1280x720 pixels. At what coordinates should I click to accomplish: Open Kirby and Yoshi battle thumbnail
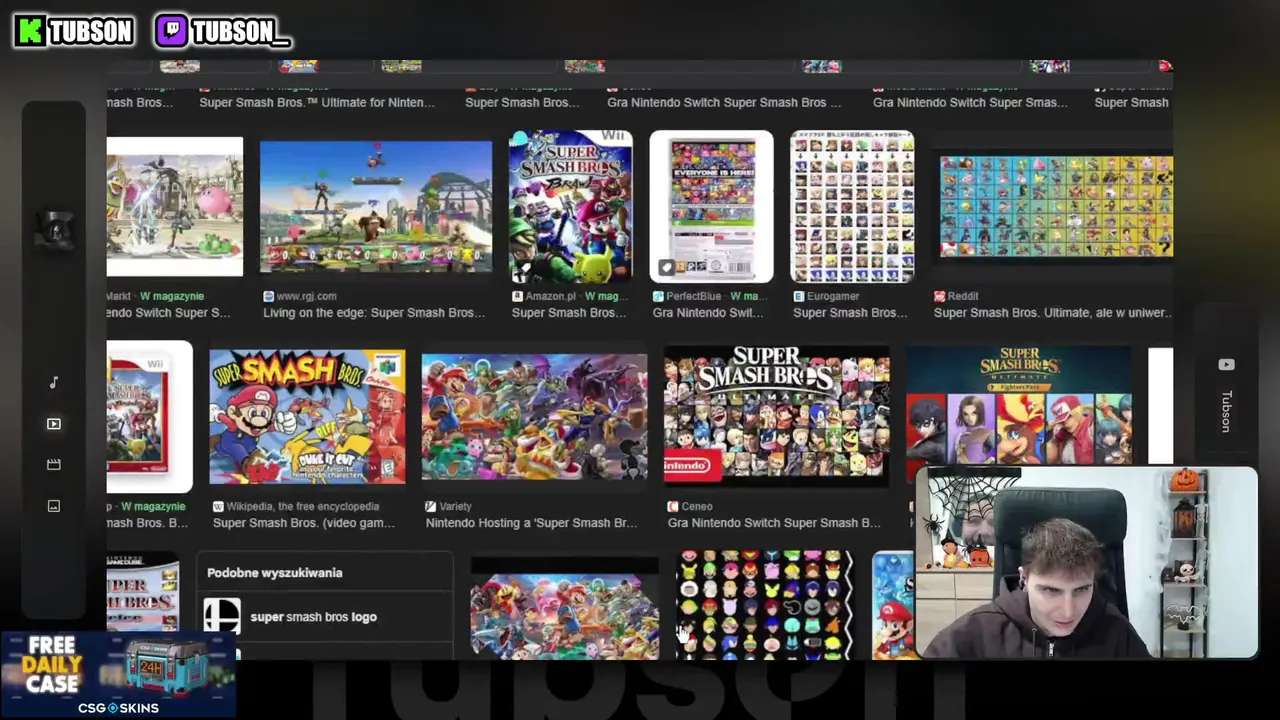click(175, 207)
